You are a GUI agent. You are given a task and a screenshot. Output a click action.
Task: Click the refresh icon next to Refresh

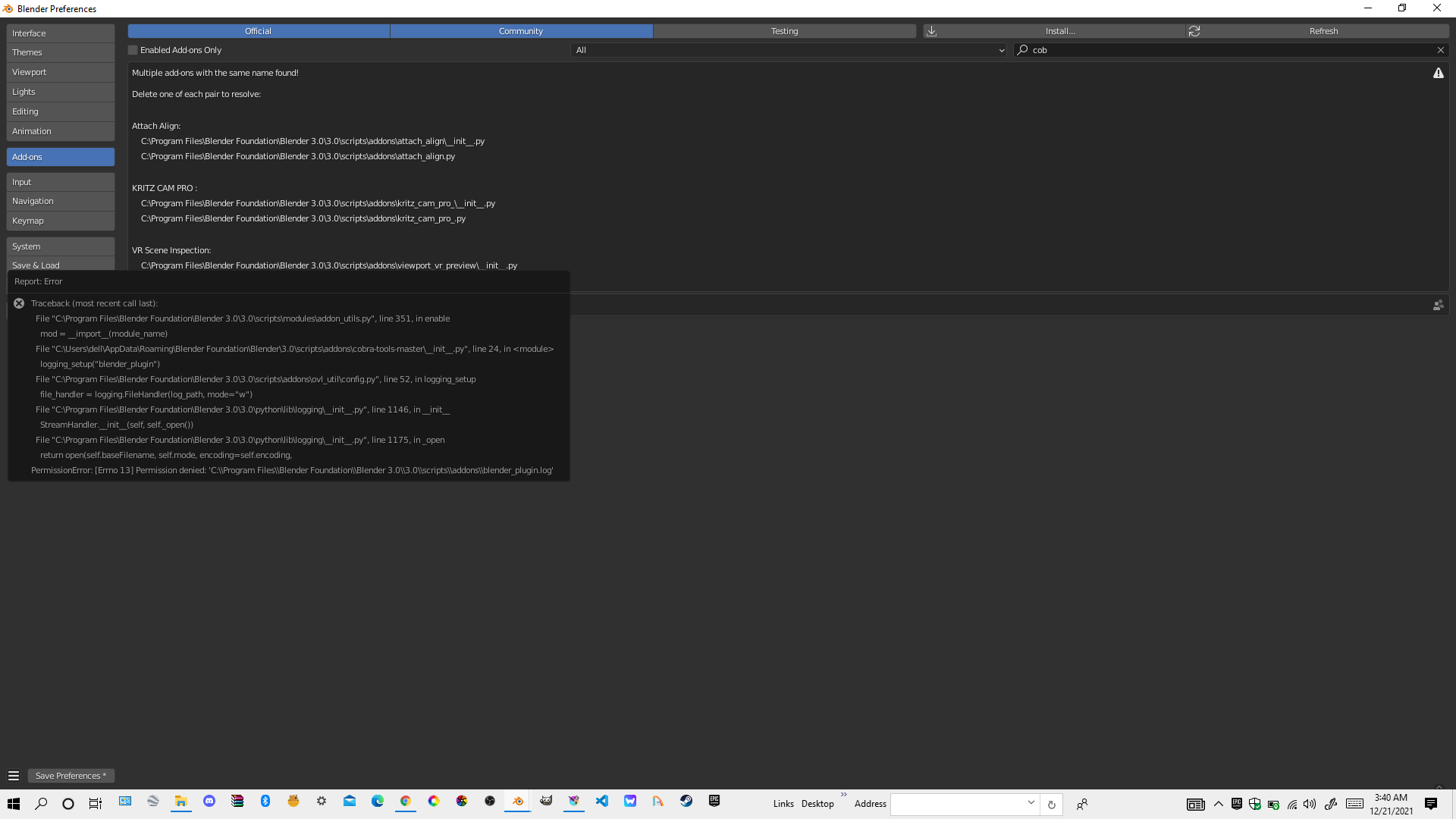coord(1195,31)
